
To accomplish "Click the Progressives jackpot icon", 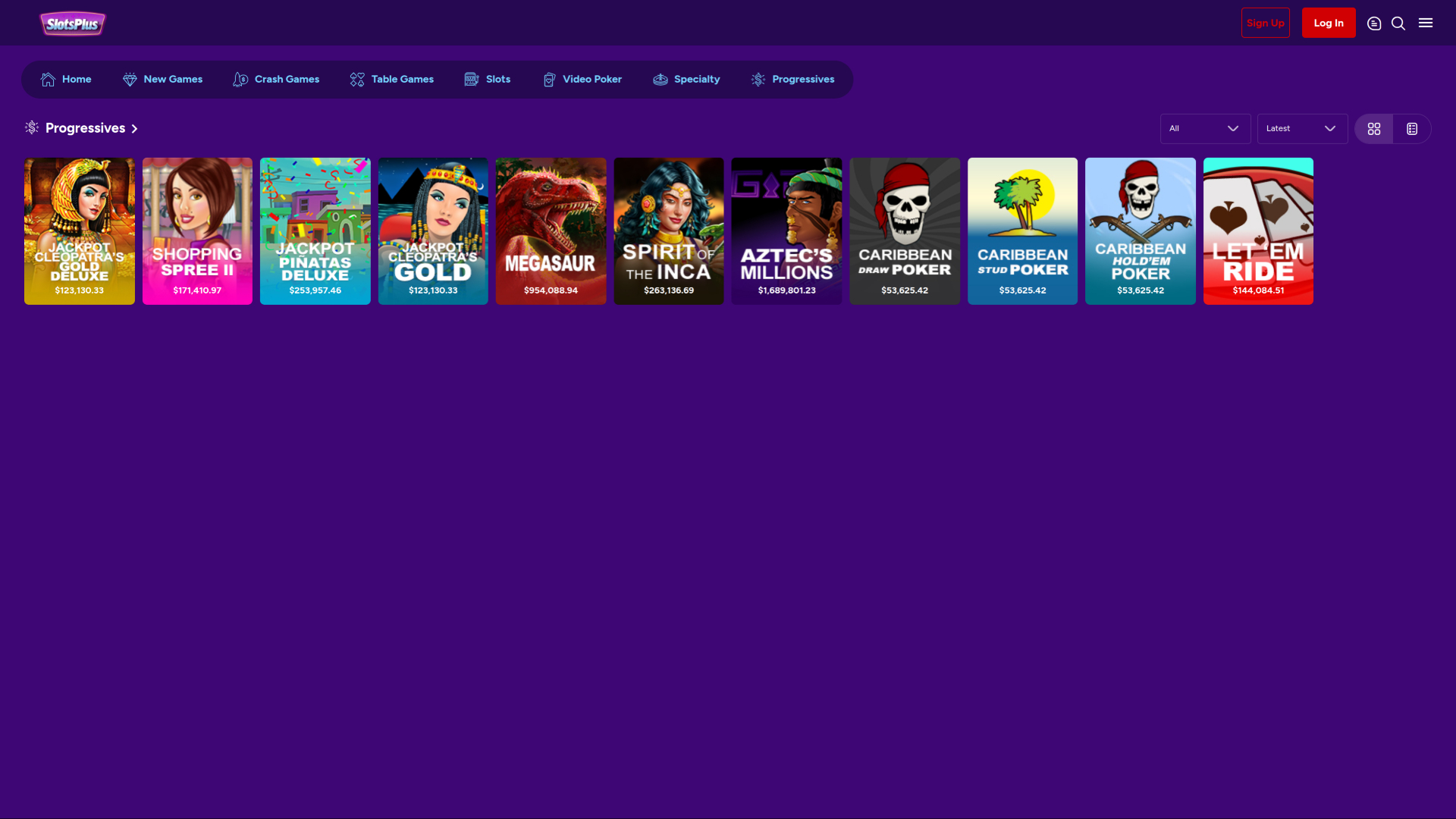I will (x=757, y=79).
